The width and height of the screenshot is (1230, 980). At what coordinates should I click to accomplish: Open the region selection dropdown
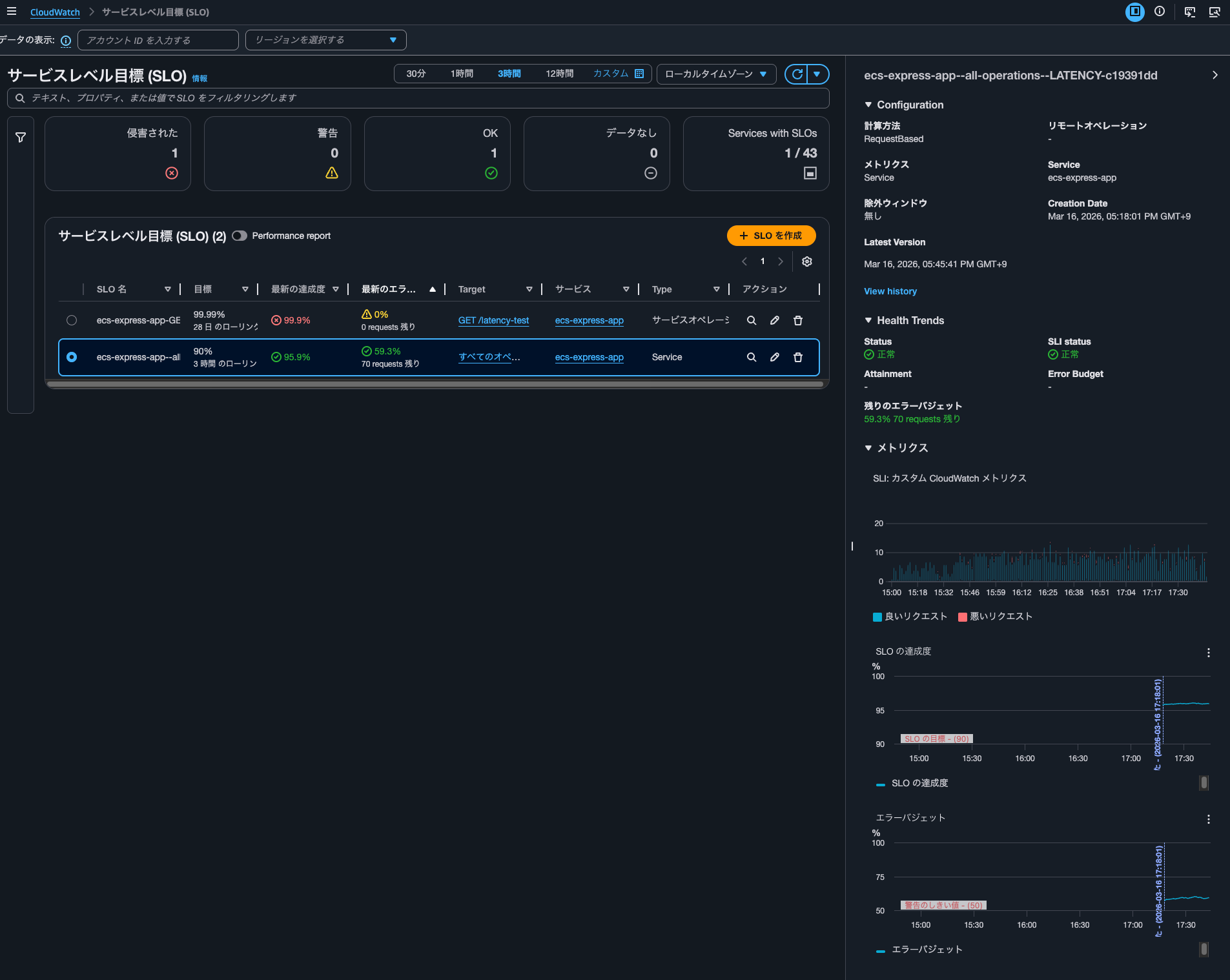tap(325, 40)
